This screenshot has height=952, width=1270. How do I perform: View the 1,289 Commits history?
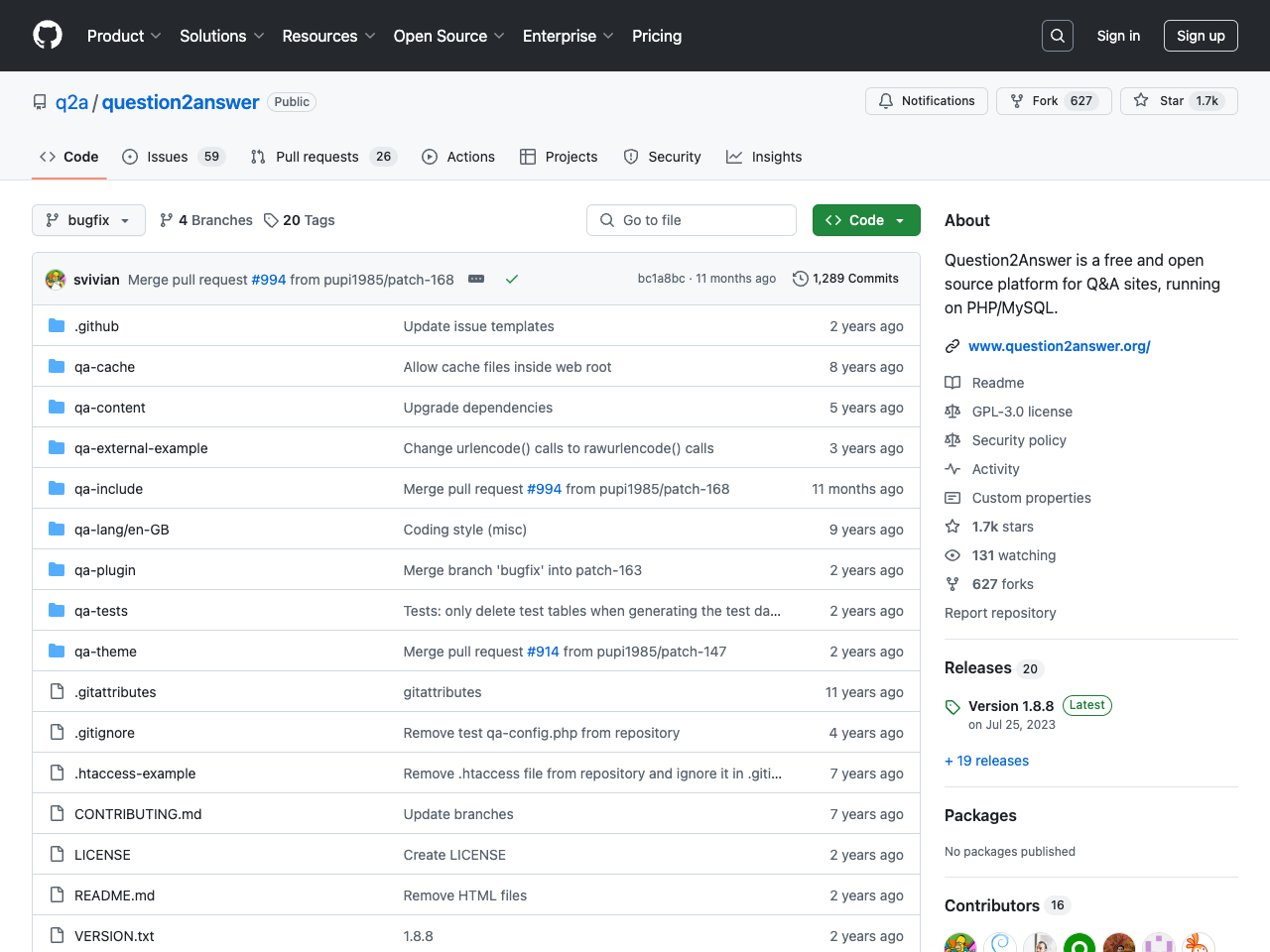pos(845,279)
